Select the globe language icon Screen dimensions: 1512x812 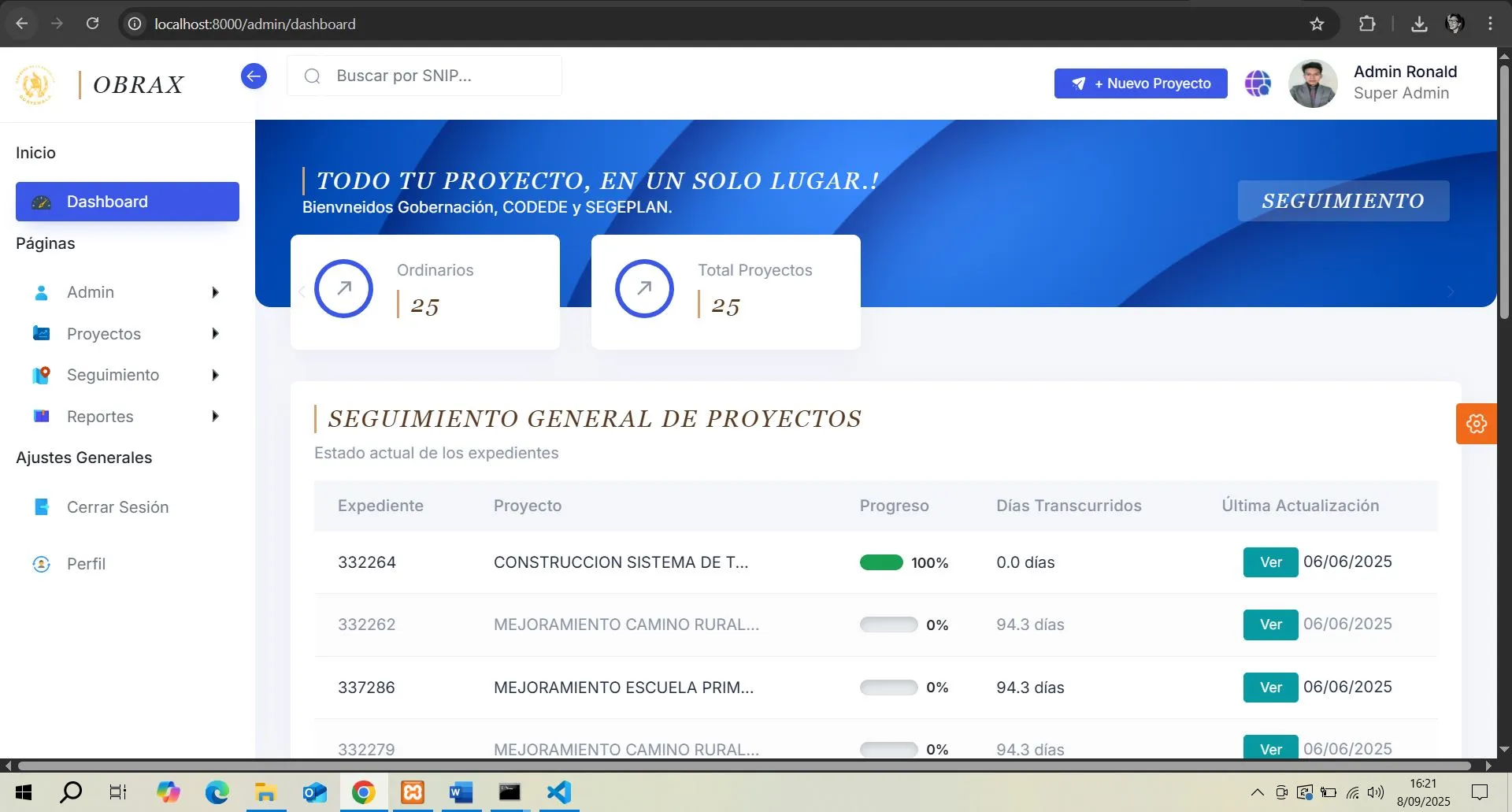1257,83
